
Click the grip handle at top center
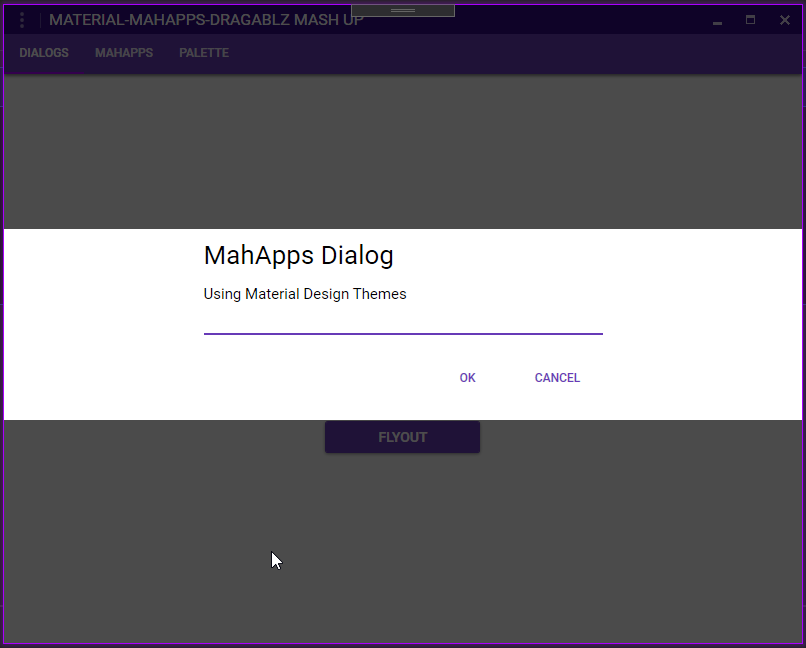click(x=403, y=10)
